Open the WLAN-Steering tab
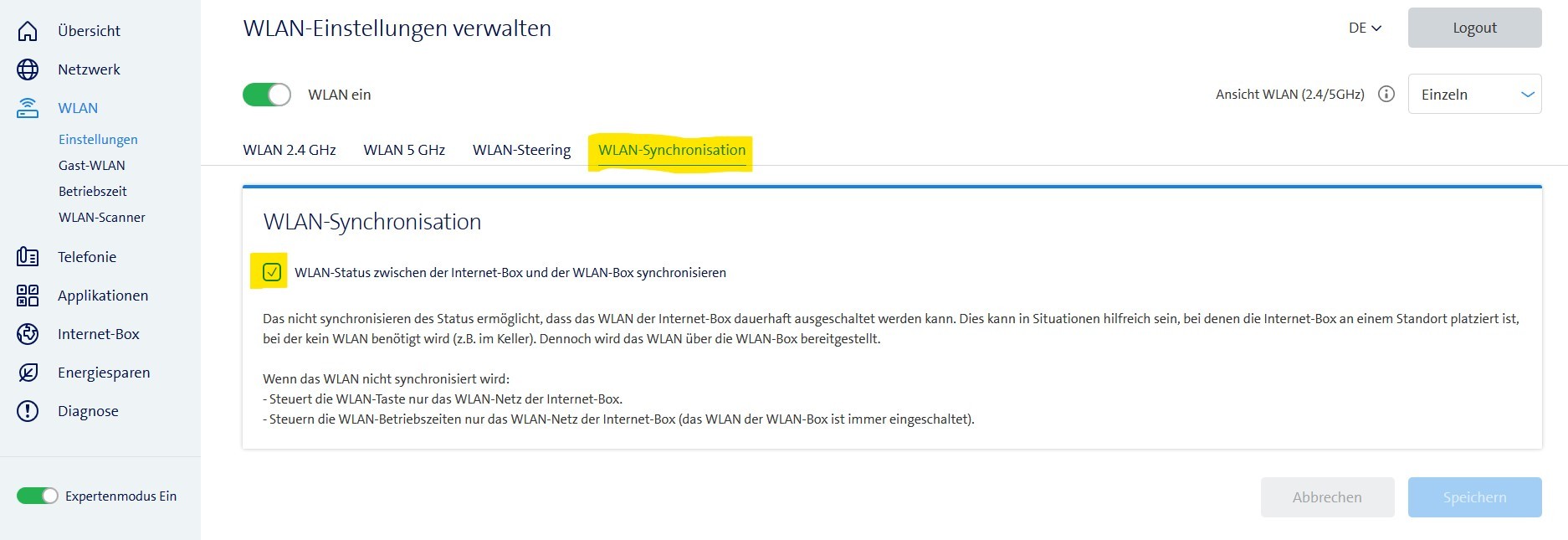This screenshot has height=540, width=1568. tap(521, 151)
